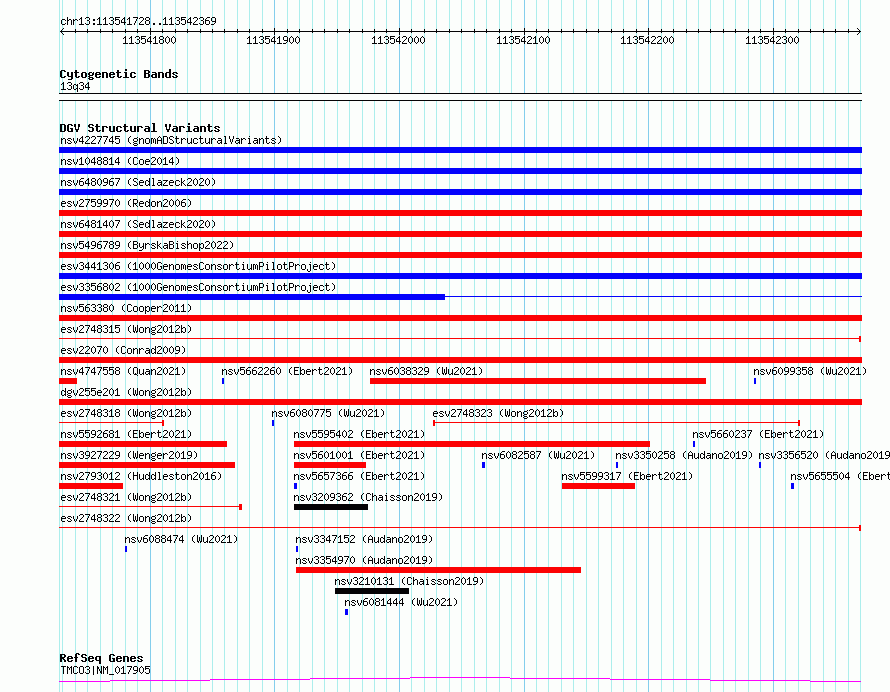Screen dimensions: 890x692
Task: Open nsv3209362 (Chaisson2019) variant
Action: 368,497
